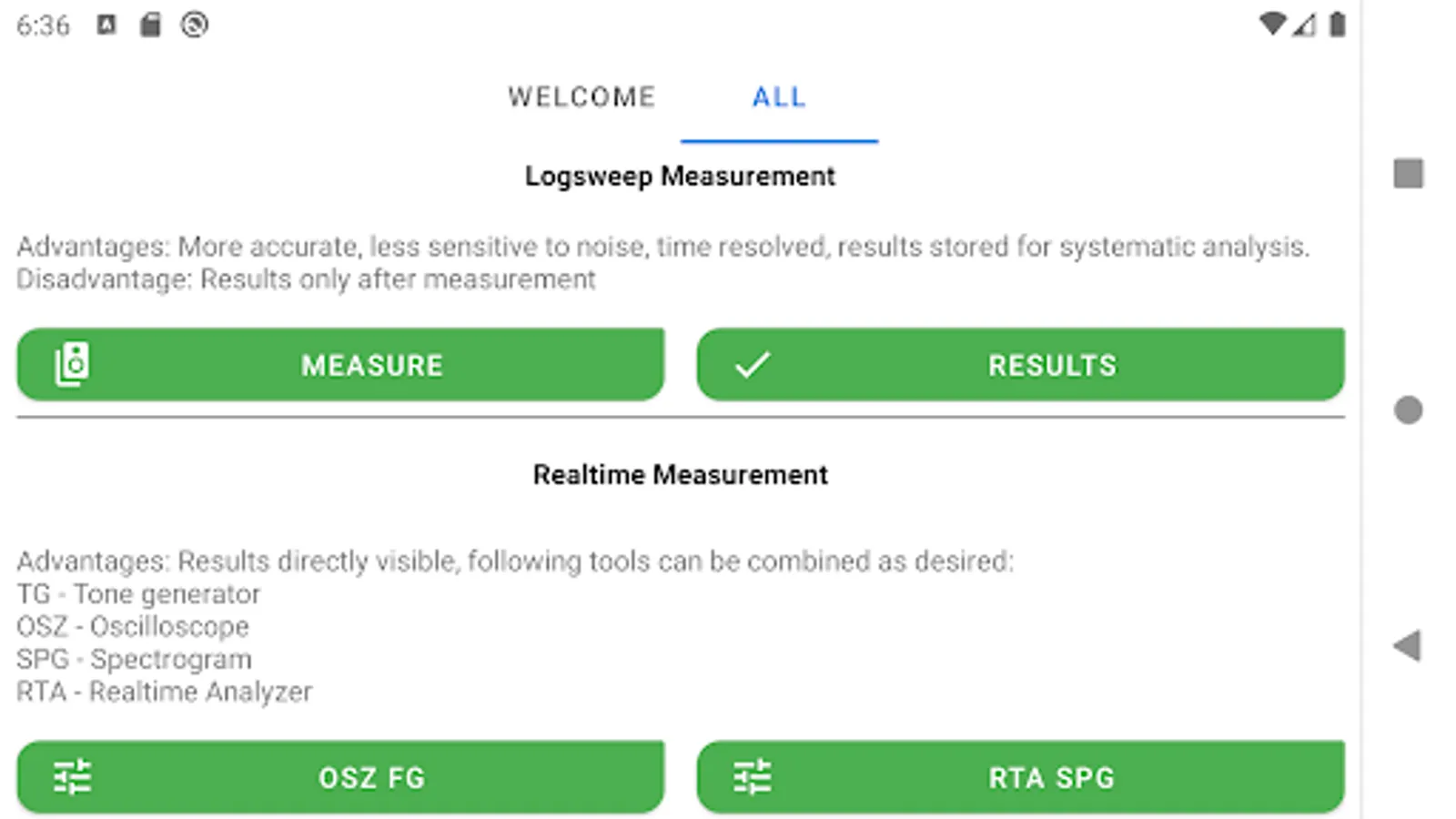This screenshot has width=1456, height=819.
Task: Open stored measurements via the RESULTS label
Action: coord(1052,366)
